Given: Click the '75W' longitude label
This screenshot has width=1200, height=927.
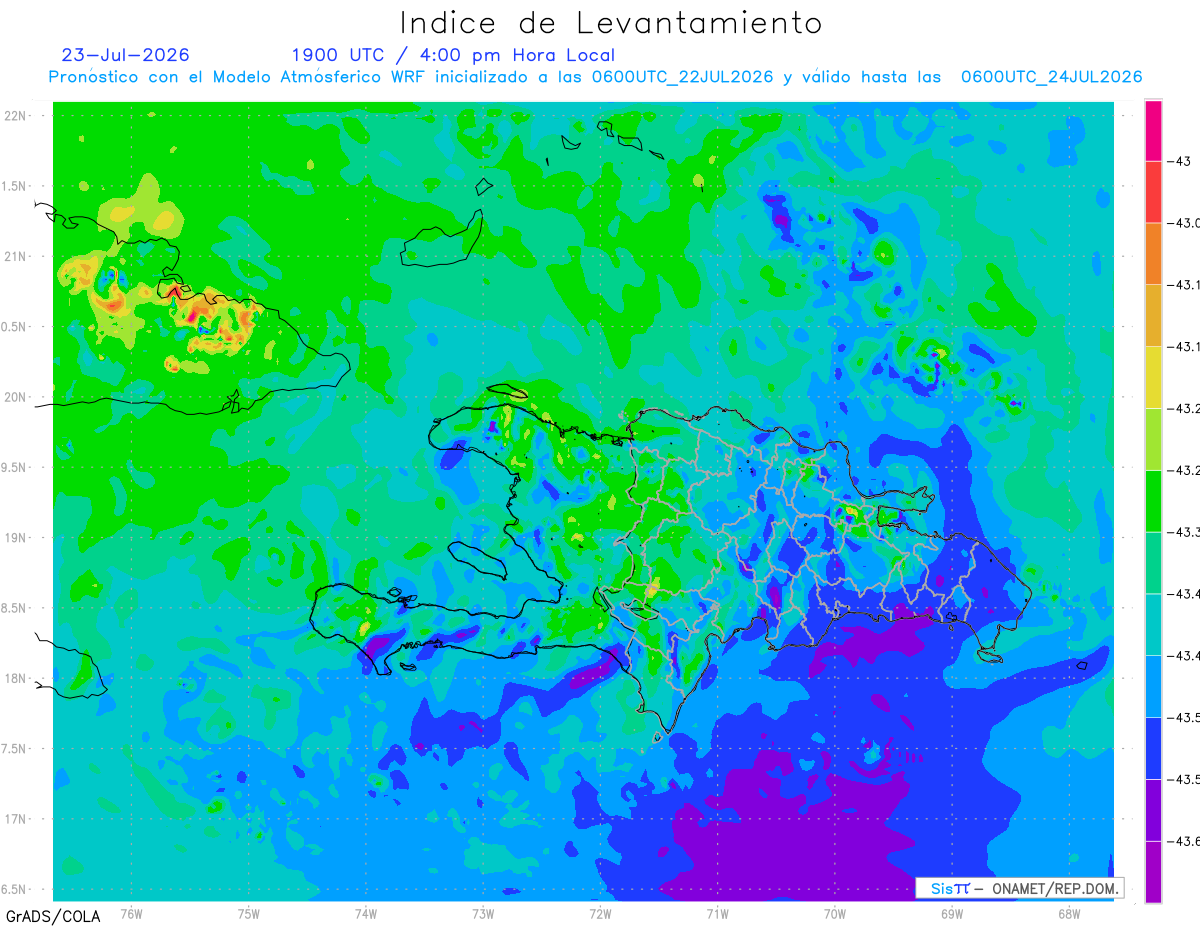Looking at the screenshot, I should 249,913.
